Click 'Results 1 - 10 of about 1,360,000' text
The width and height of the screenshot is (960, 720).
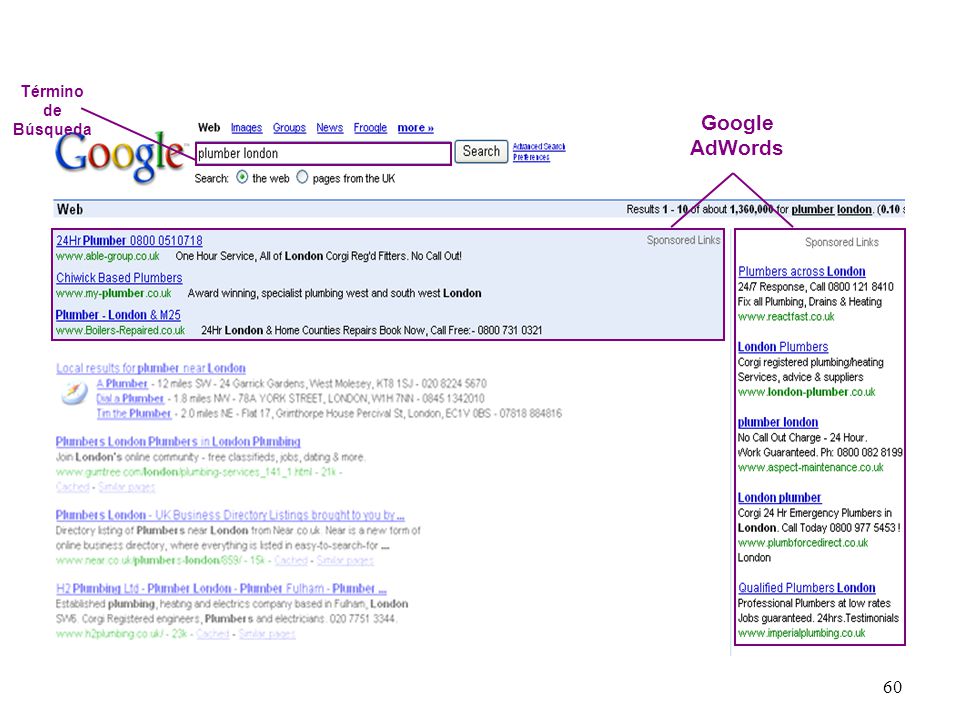pos(700,209)
